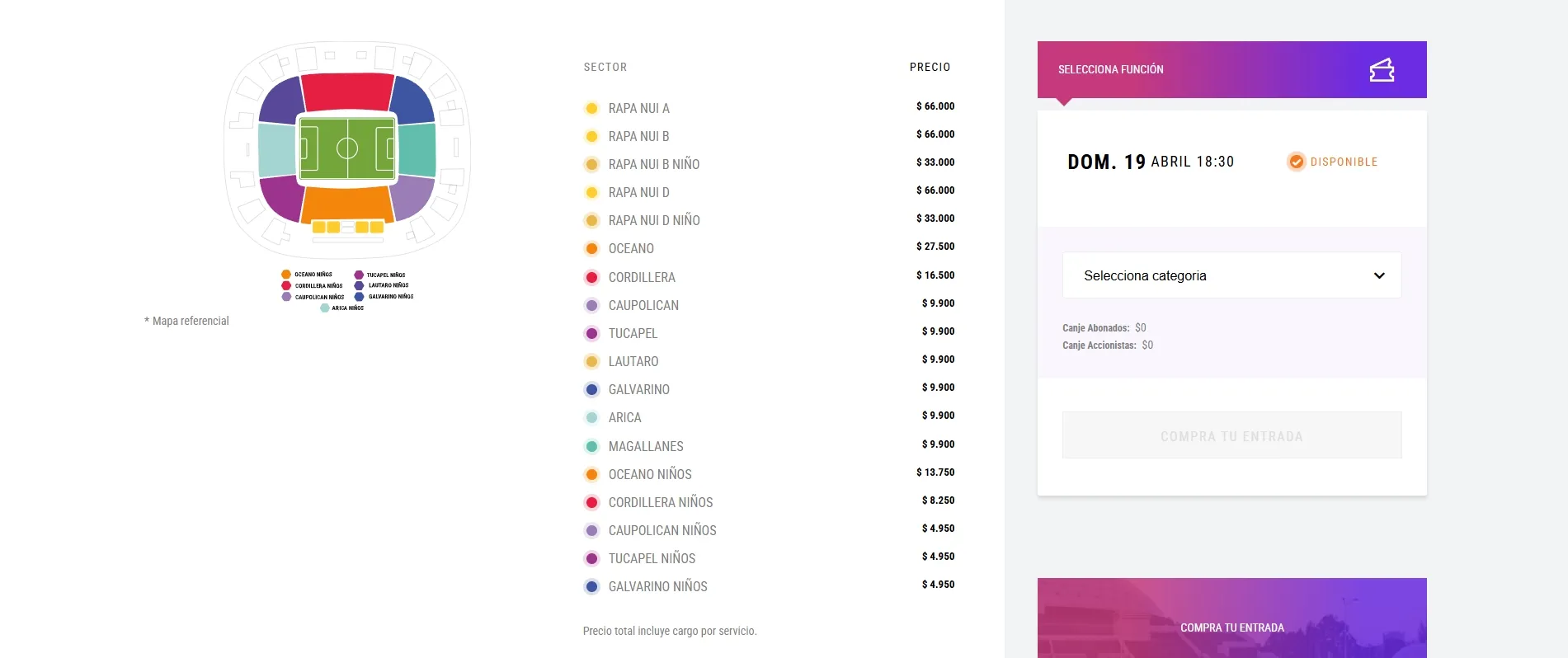Click the yellow dot beside RAPA NUI A

click(591, 108)
